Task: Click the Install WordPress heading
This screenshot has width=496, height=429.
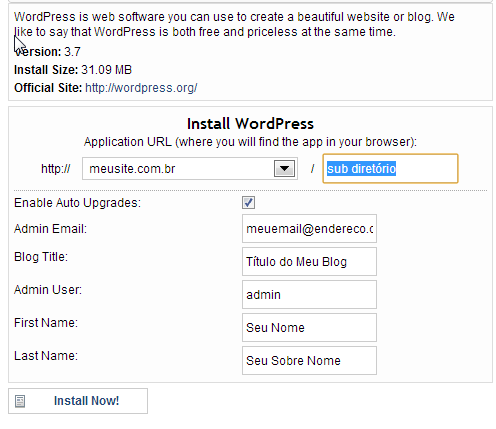Action: 250,124
